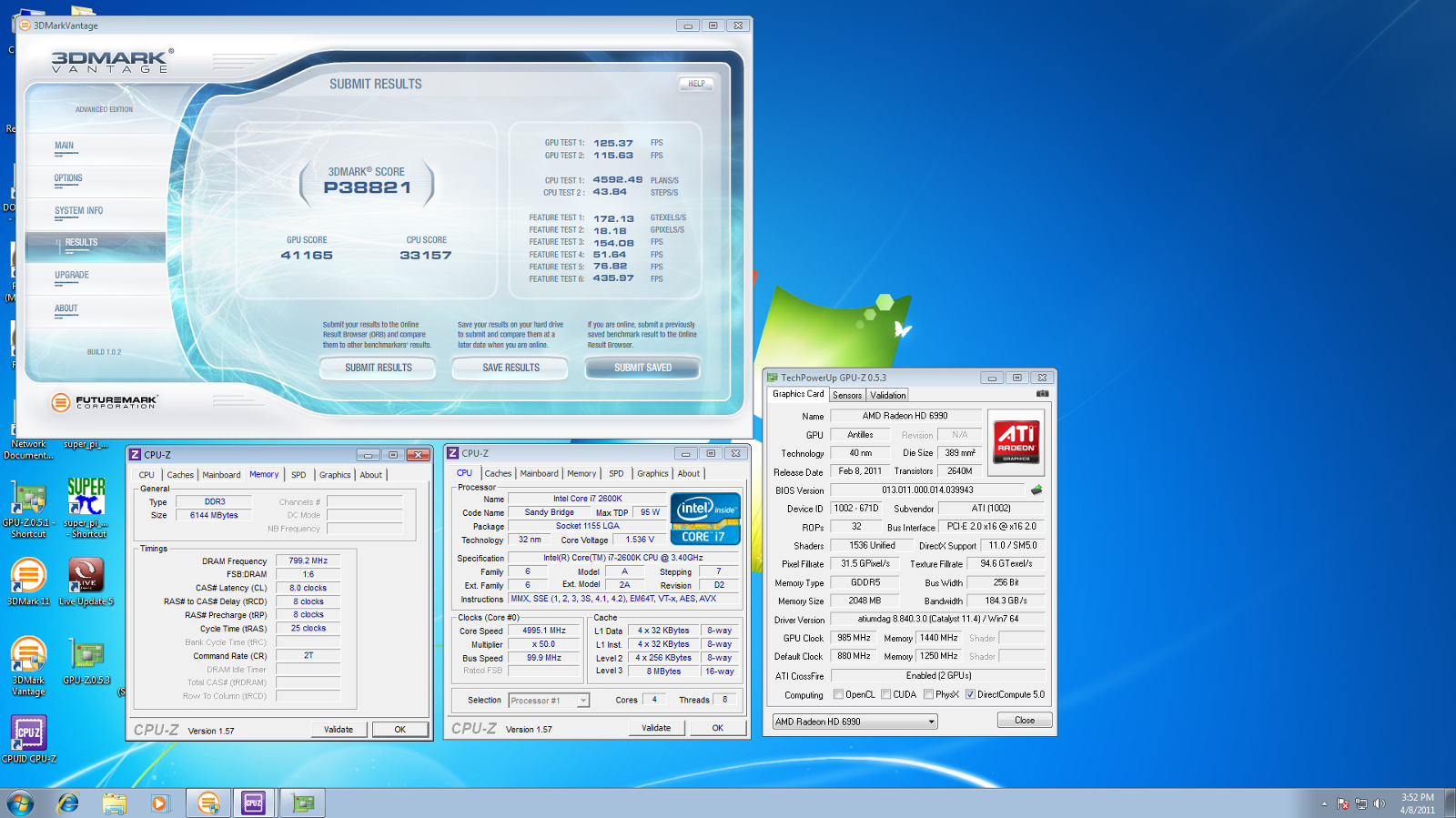
Task: Open SPD tab in CPU-Z Memory window
Action: 298,475
